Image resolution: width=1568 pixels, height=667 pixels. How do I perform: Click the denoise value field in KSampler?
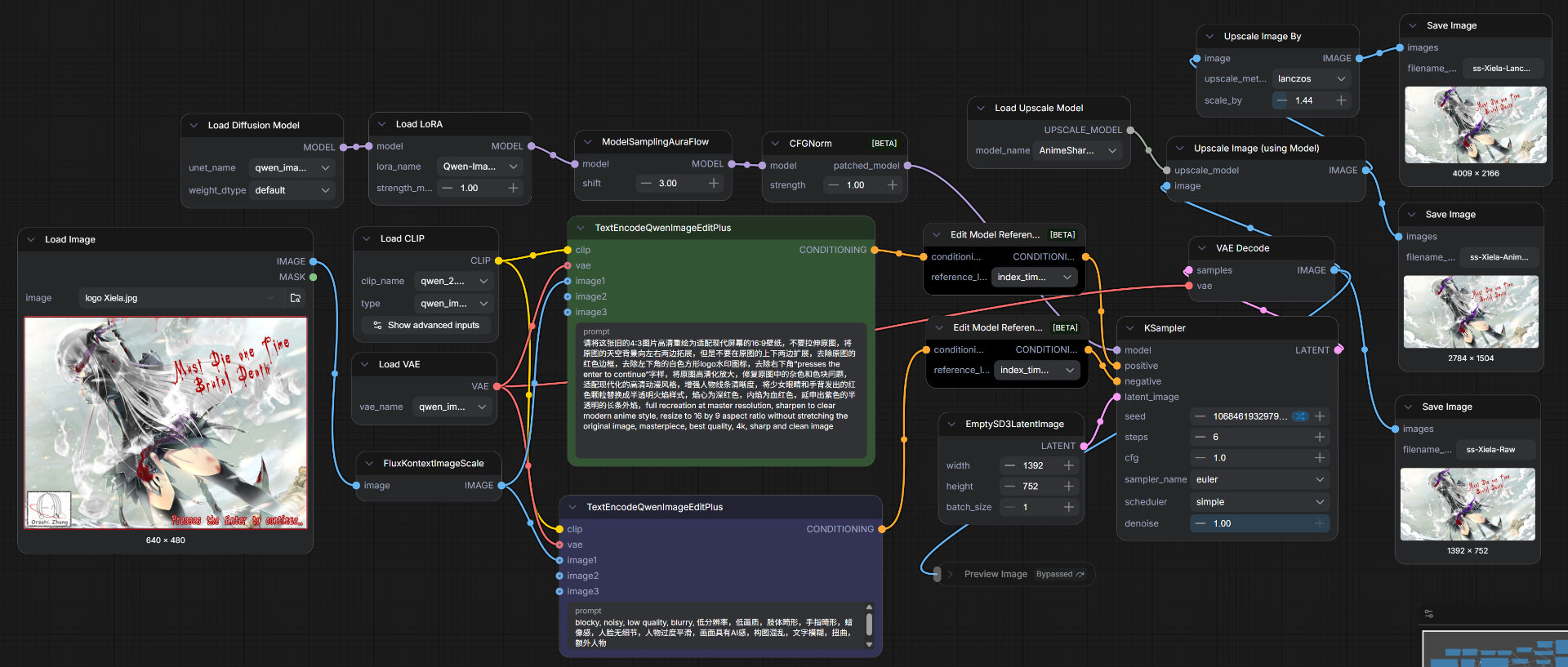(x=1259, y=523)
